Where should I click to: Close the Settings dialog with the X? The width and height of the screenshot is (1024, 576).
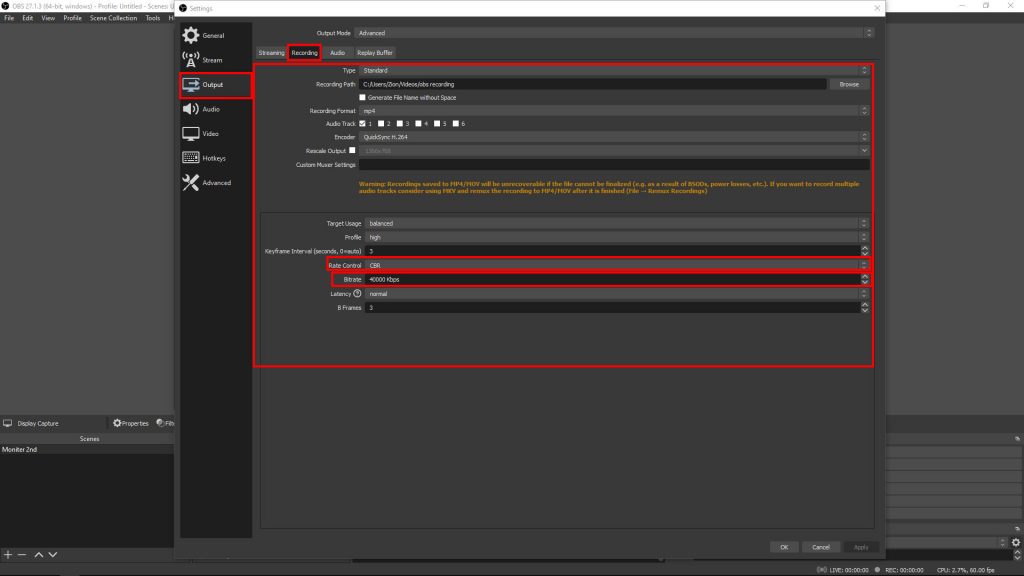tap(877, 8)
